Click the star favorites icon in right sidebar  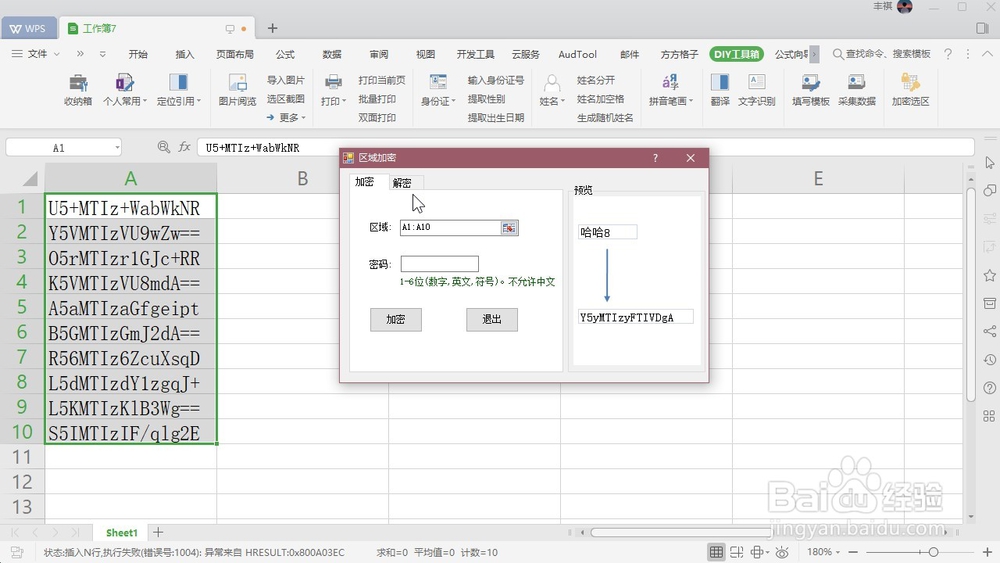coord(989,275)
